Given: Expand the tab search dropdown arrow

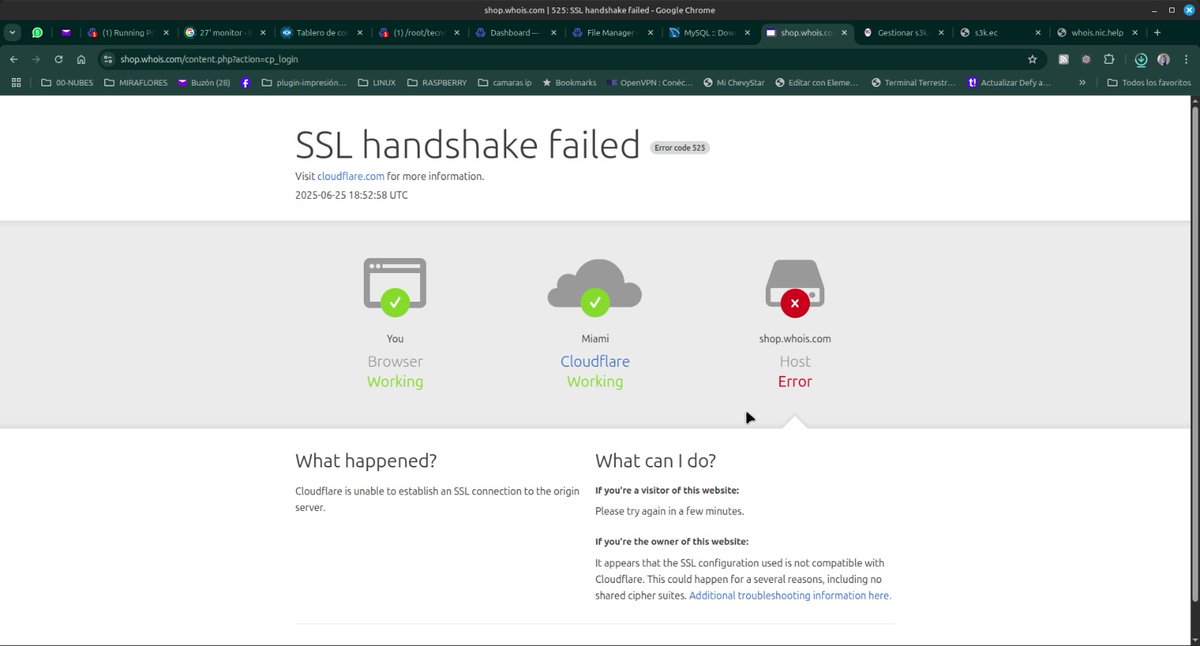Looking at the screenshot, I should 13,32.
